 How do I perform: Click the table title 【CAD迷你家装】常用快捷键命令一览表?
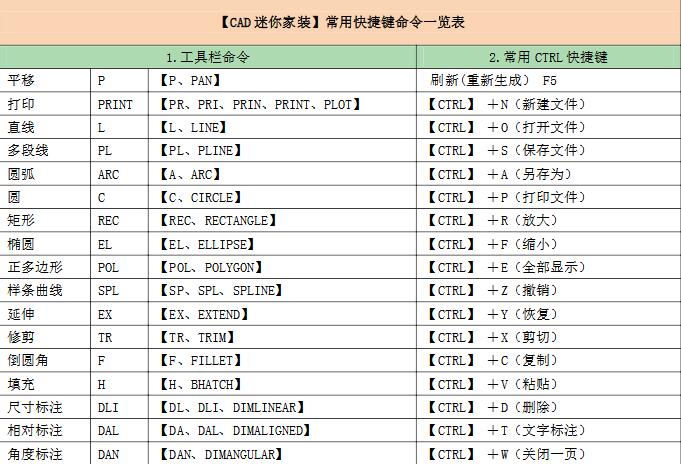(x=342, y=22)
